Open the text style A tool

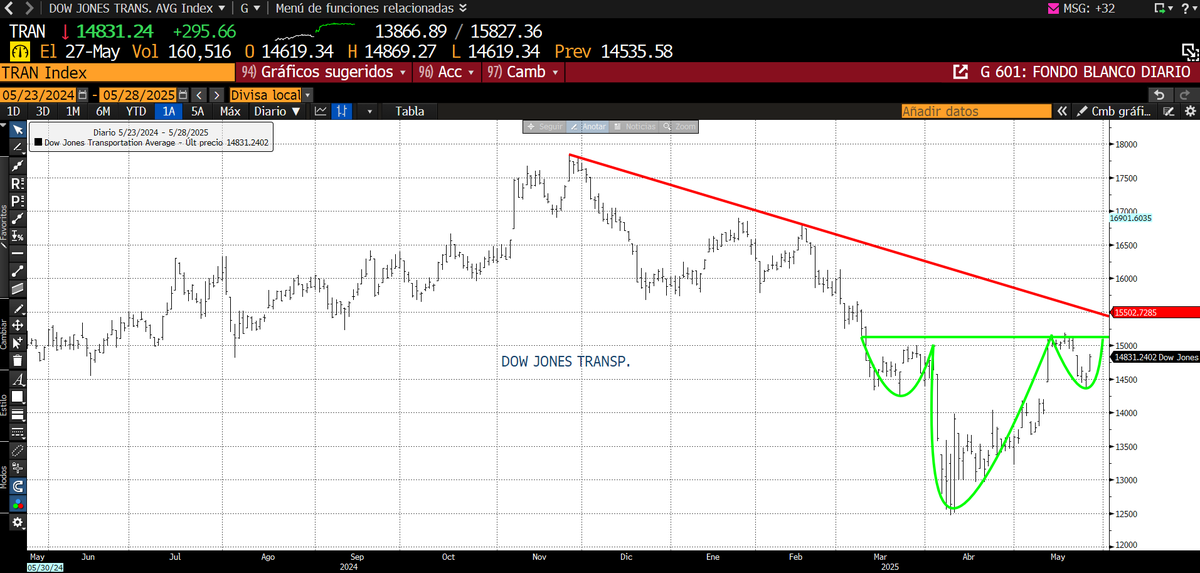point(19,381)
